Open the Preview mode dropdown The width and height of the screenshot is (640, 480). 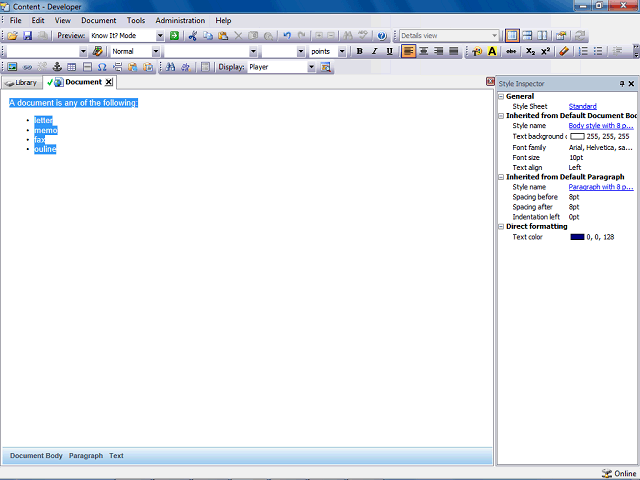click(x=160, y=36)
